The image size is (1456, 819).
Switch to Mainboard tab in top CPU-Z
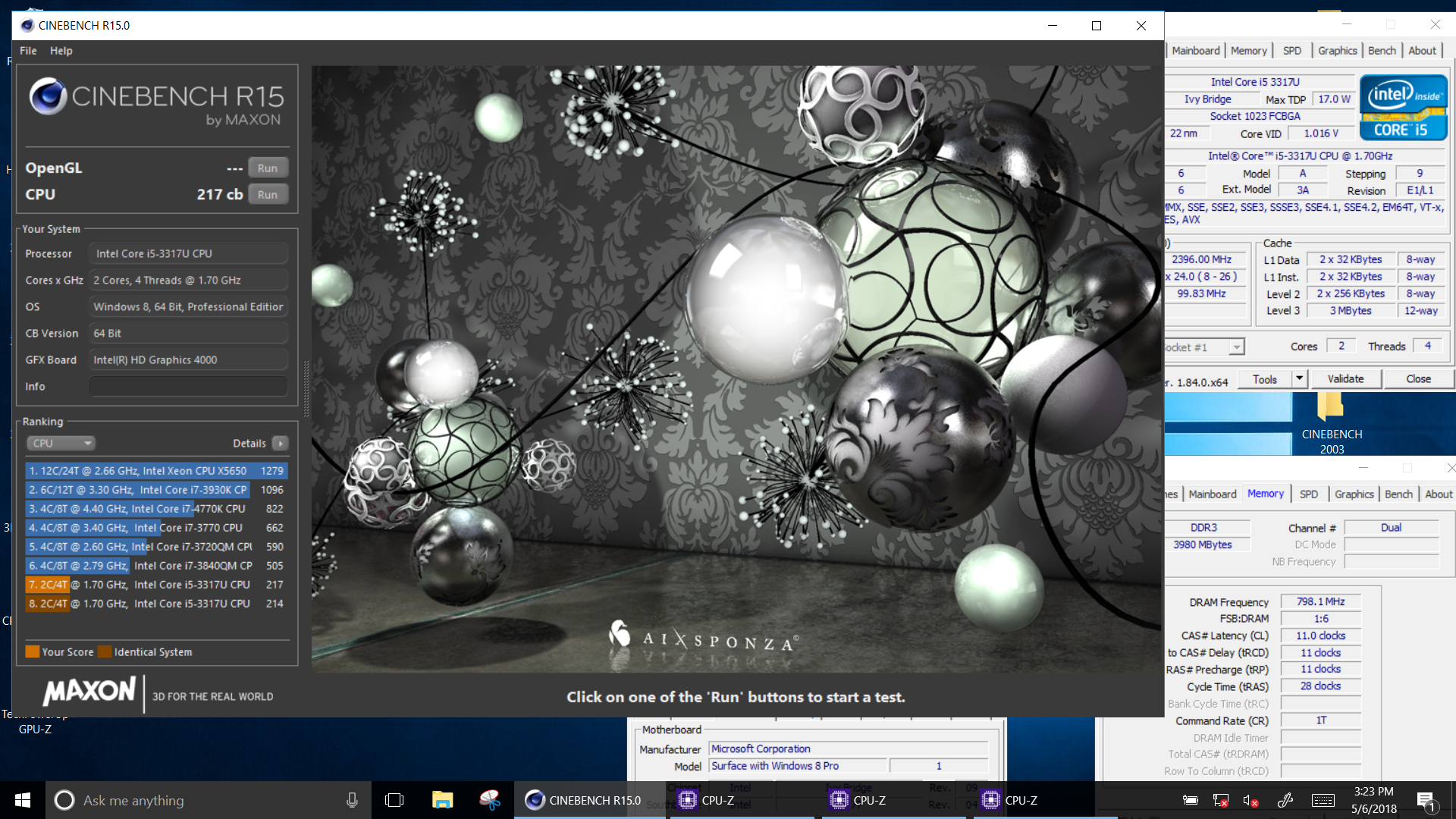pyautogui.click(x=1196, y=51)
